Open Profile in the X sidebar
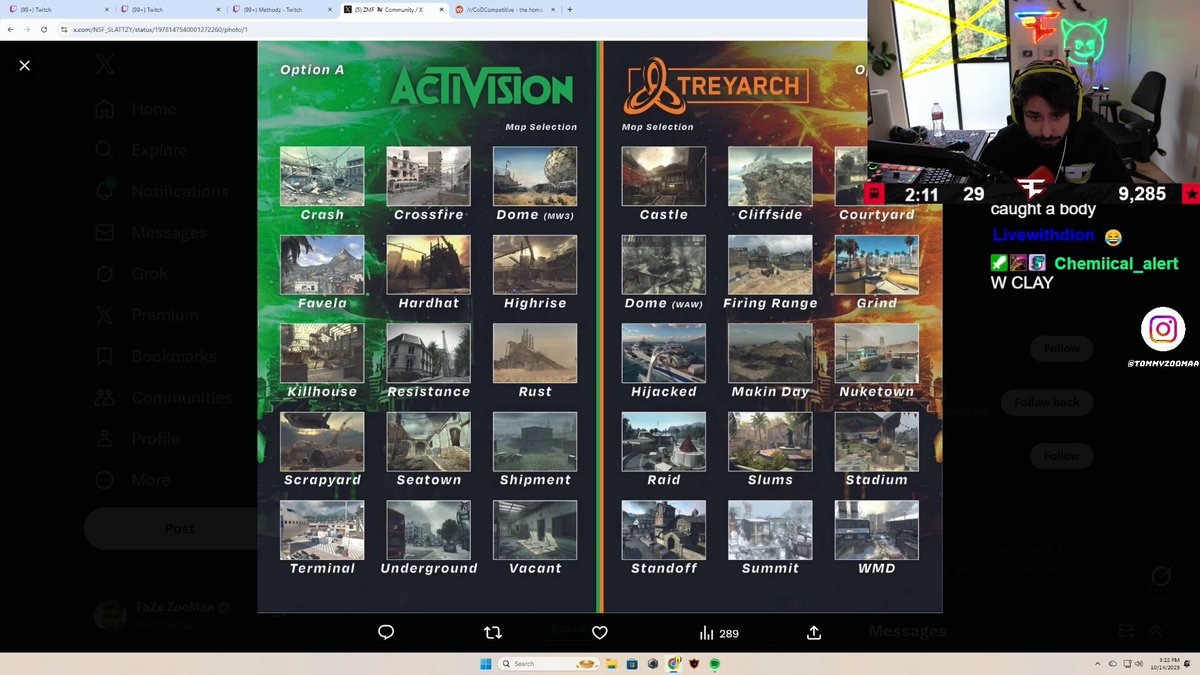 (x=137, y=438)
